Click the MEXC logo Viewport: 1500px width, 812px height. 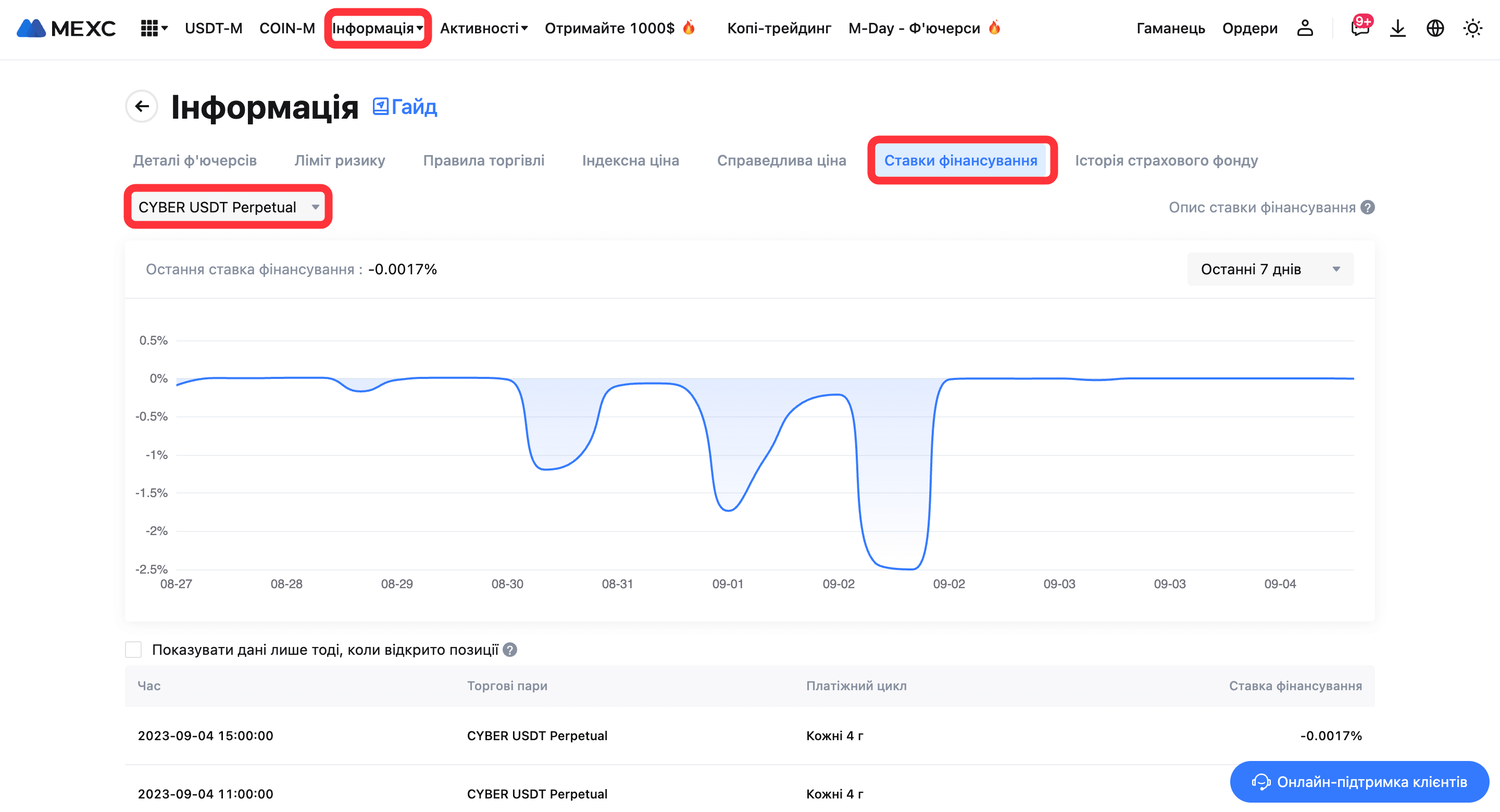pos(66,28)
